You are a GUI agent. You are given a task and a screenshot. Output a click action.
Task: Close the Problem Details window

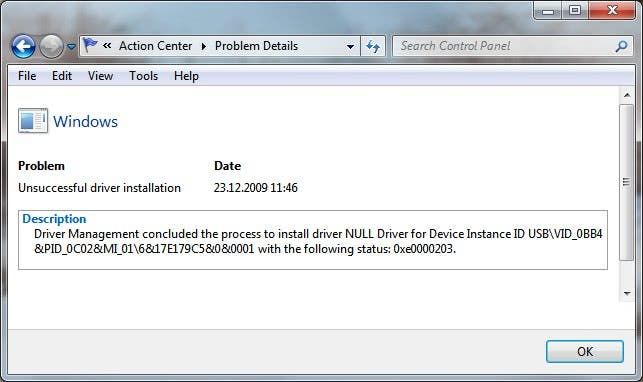pyautogui.click(x=612, y=10)
